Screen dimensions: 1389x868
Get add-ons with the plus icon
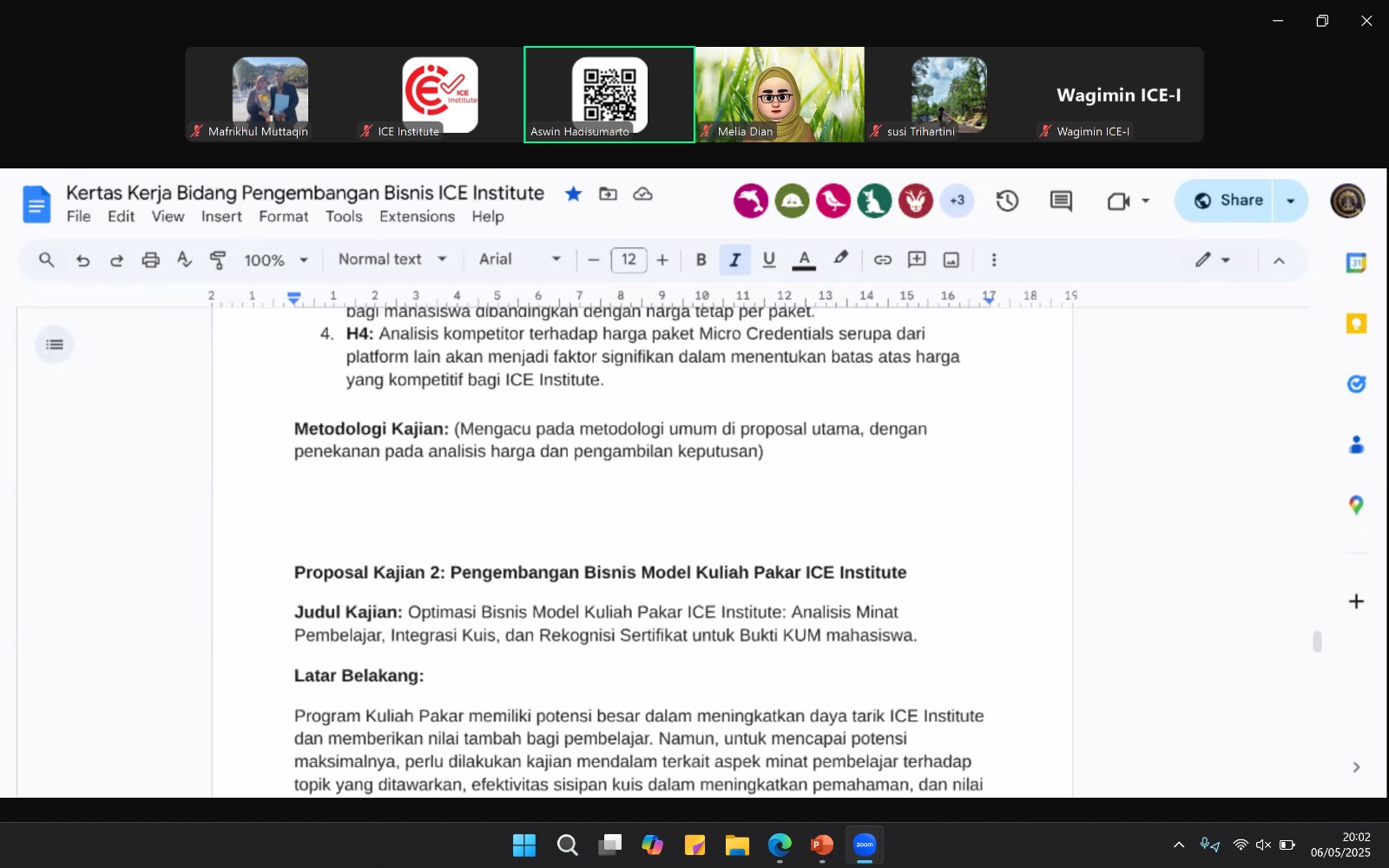1356,601
